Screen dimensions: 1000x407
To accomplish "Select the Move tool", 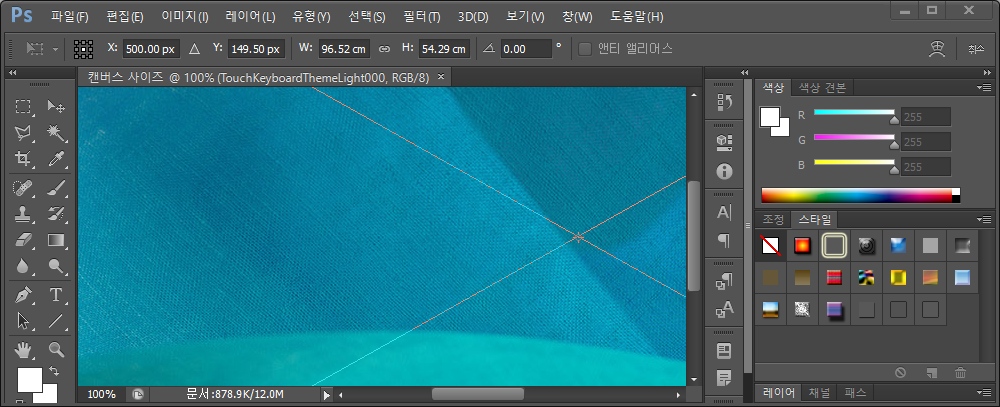I will click(x=56, y=107).
